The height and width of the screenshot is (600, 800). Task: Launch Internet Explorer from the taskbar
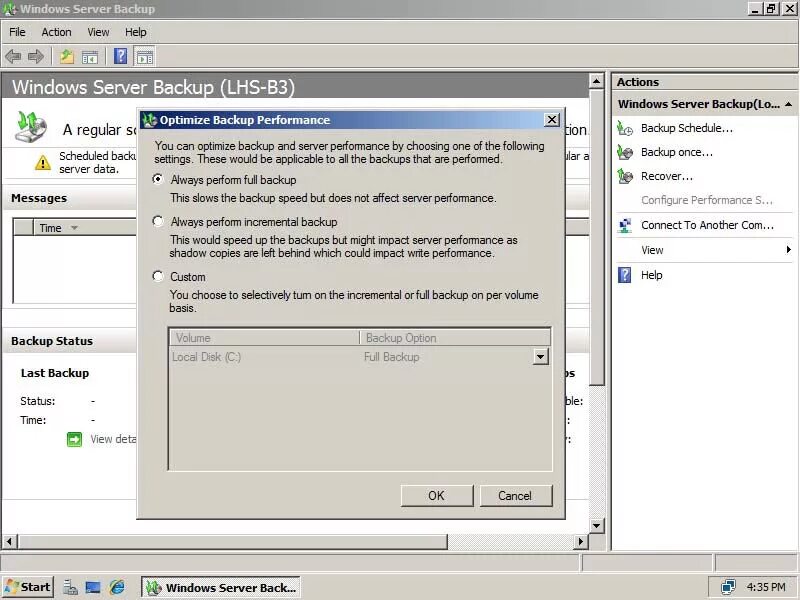117,587
